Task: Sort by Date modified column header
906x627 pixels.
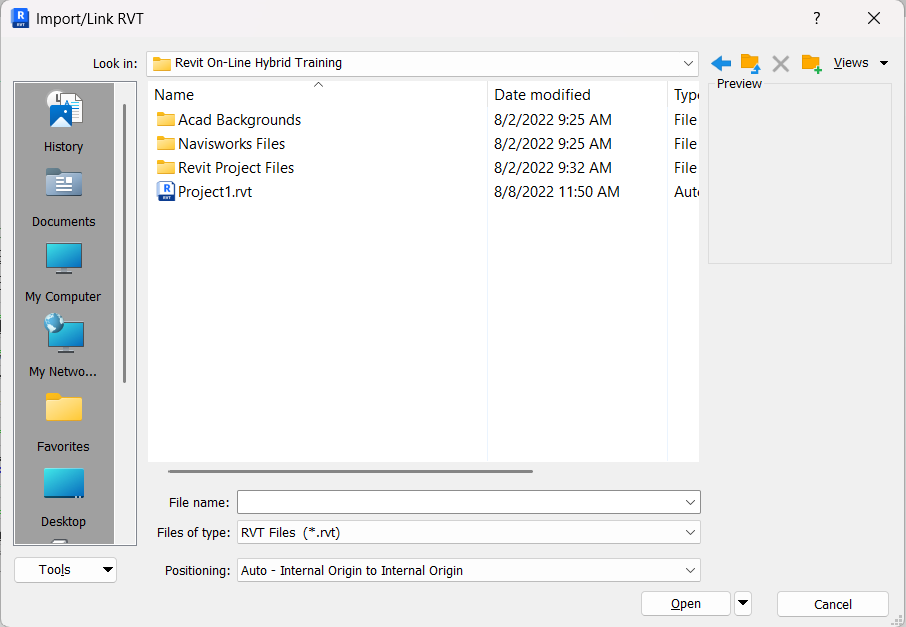Action: pyautogui.click(x=577, y=95)
